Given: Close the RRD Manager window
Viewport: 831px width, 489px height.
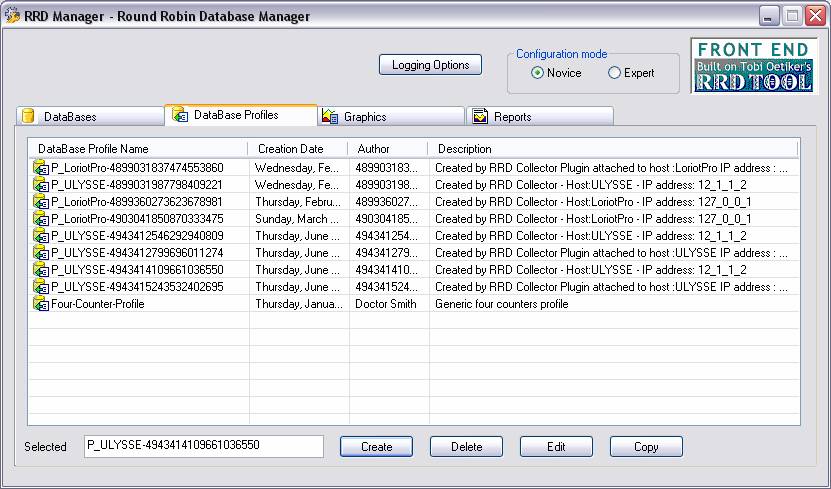Looking at the screenshot, I should (816, 16).
